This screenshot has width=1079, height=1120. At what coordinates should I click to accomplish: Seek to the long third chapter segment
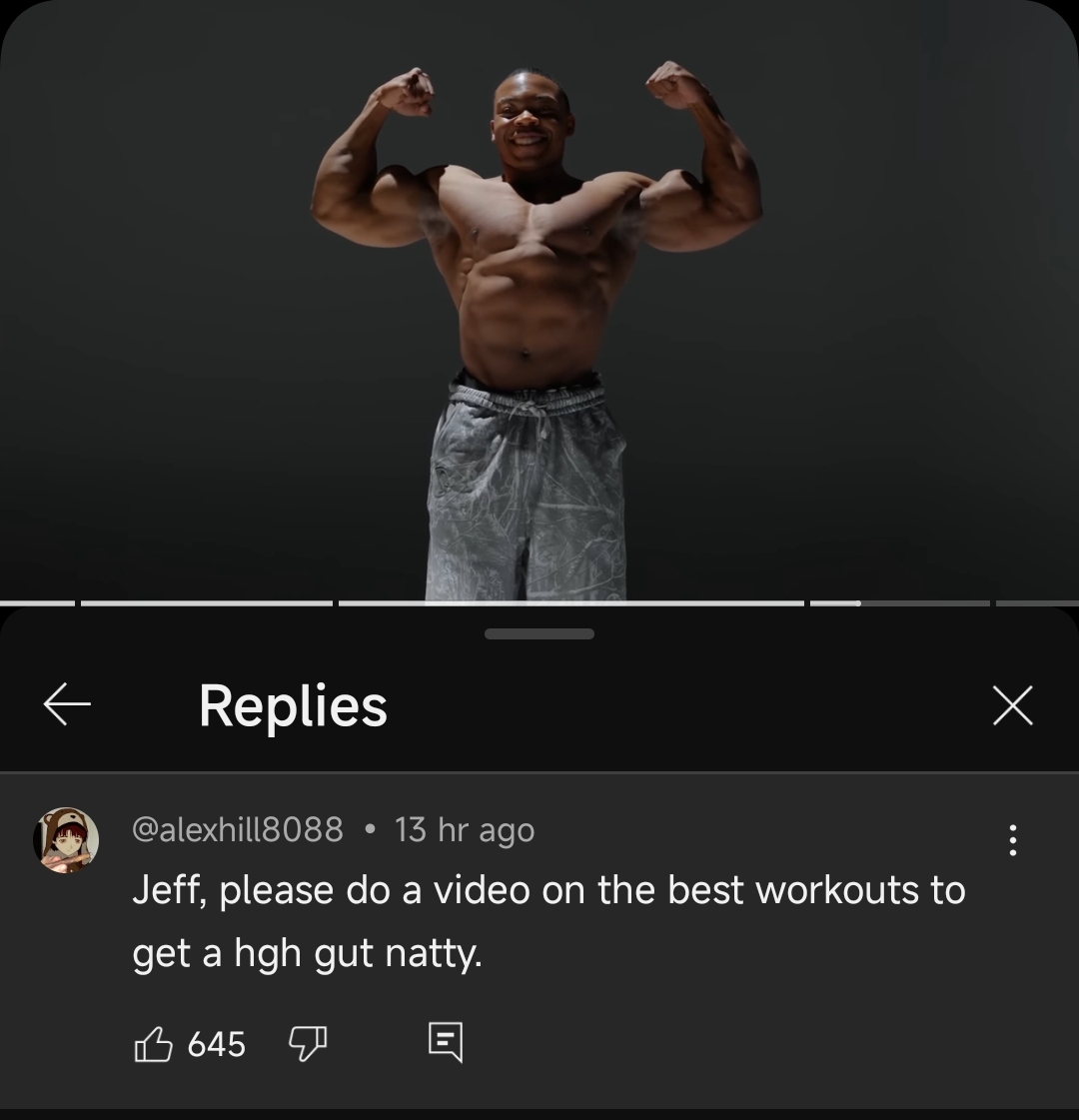571,603
